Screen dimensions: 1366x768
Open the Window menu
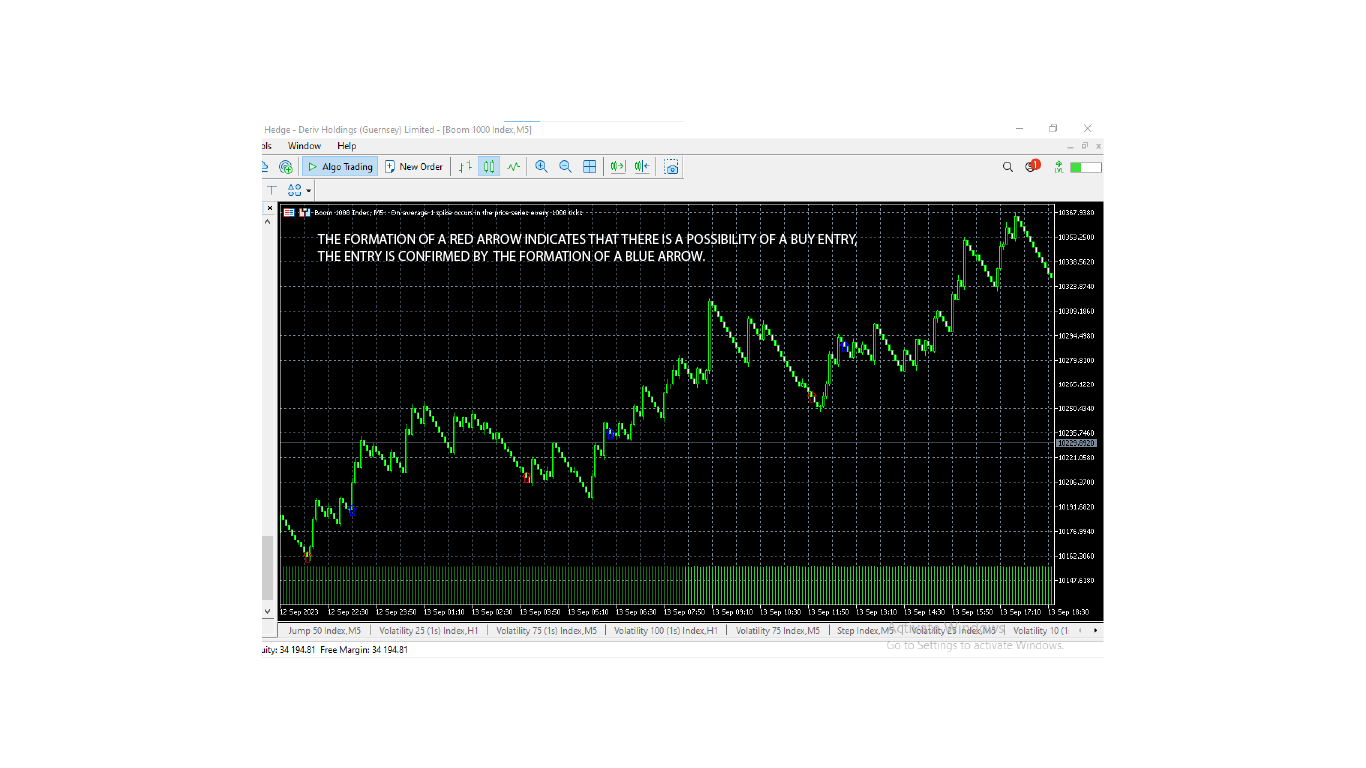pyautogui.click(x=303, y=145)
